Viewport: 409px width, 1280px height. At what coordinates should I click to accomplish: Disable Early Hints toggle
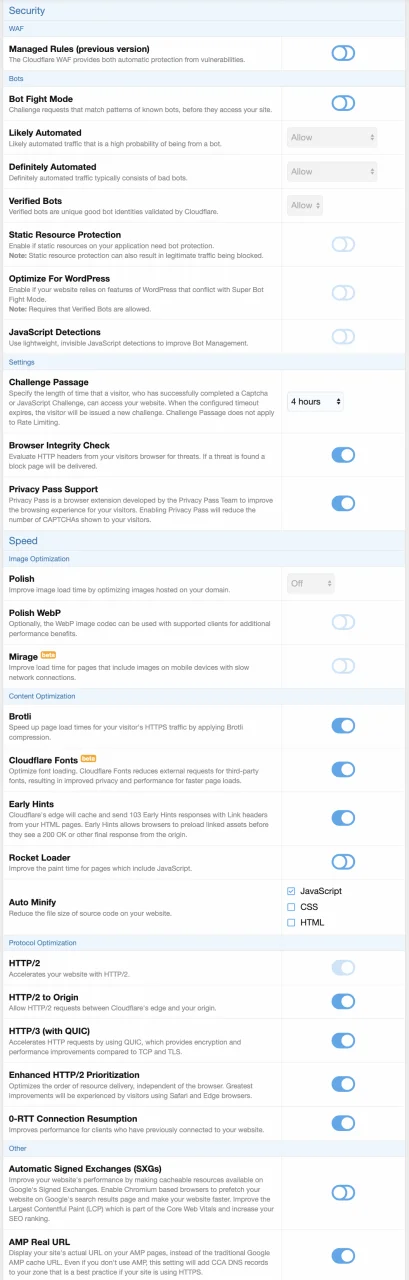click(x=343, y=817)
